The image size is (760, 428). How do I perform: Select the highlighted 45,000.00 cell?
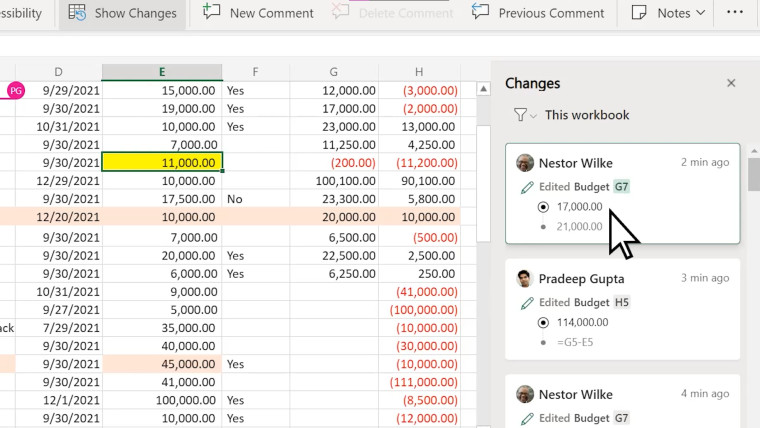162,364
